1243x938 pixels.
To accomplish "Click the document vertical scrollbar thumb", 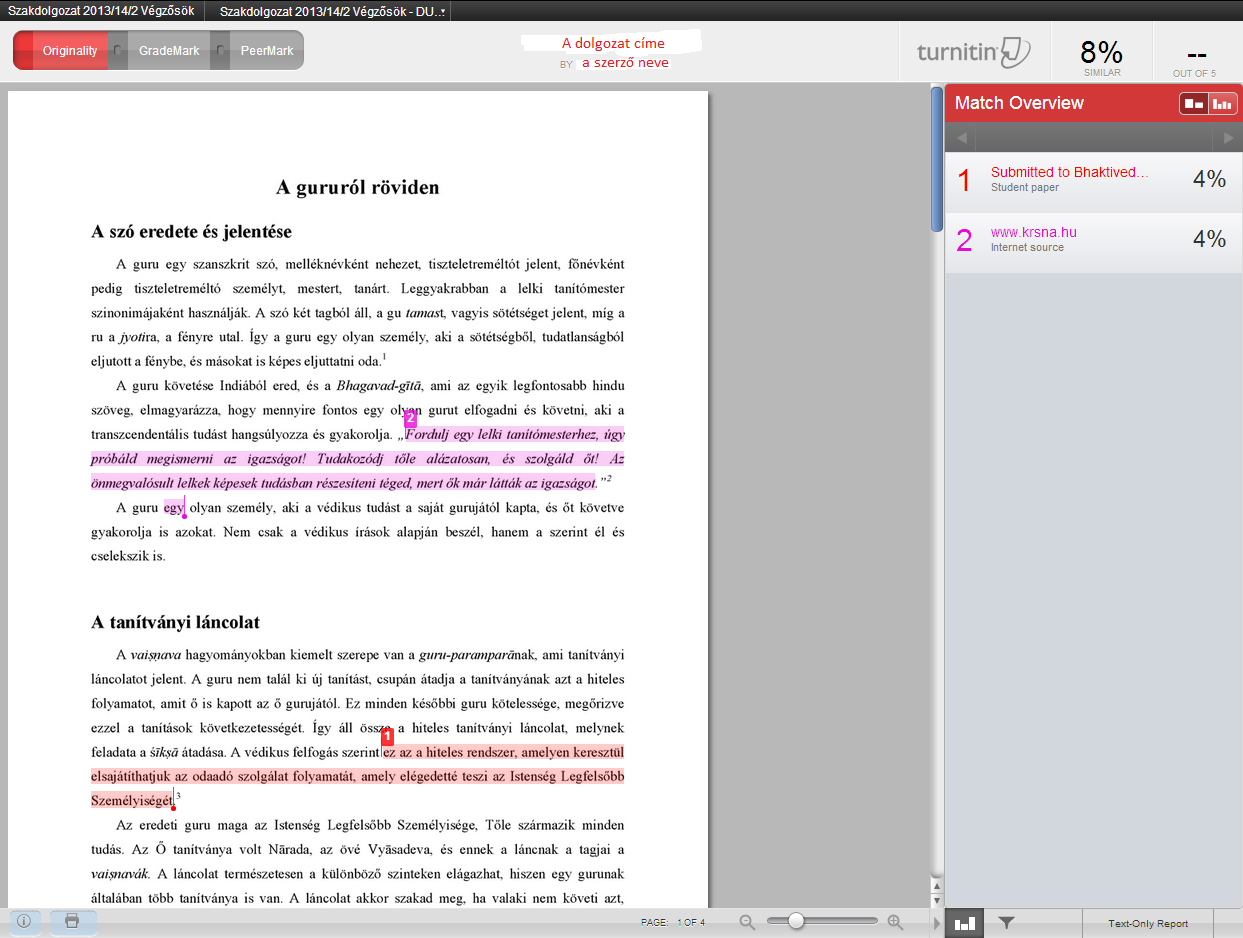I will (x=936, y=160).
